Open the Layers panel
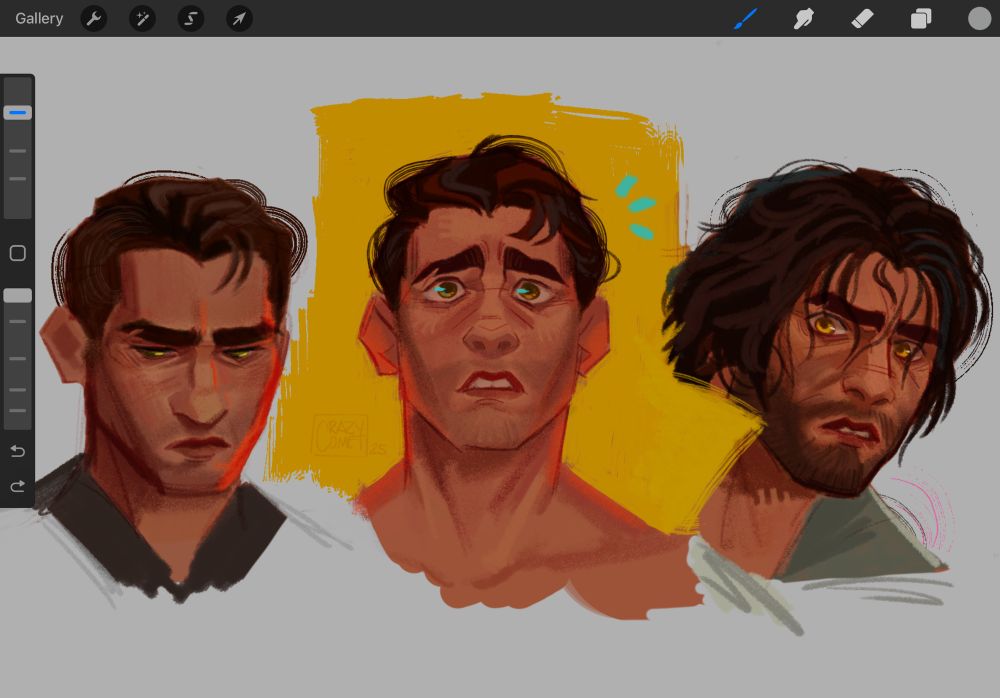Screen dimensions: 1000x698 [x=920, y=19]
